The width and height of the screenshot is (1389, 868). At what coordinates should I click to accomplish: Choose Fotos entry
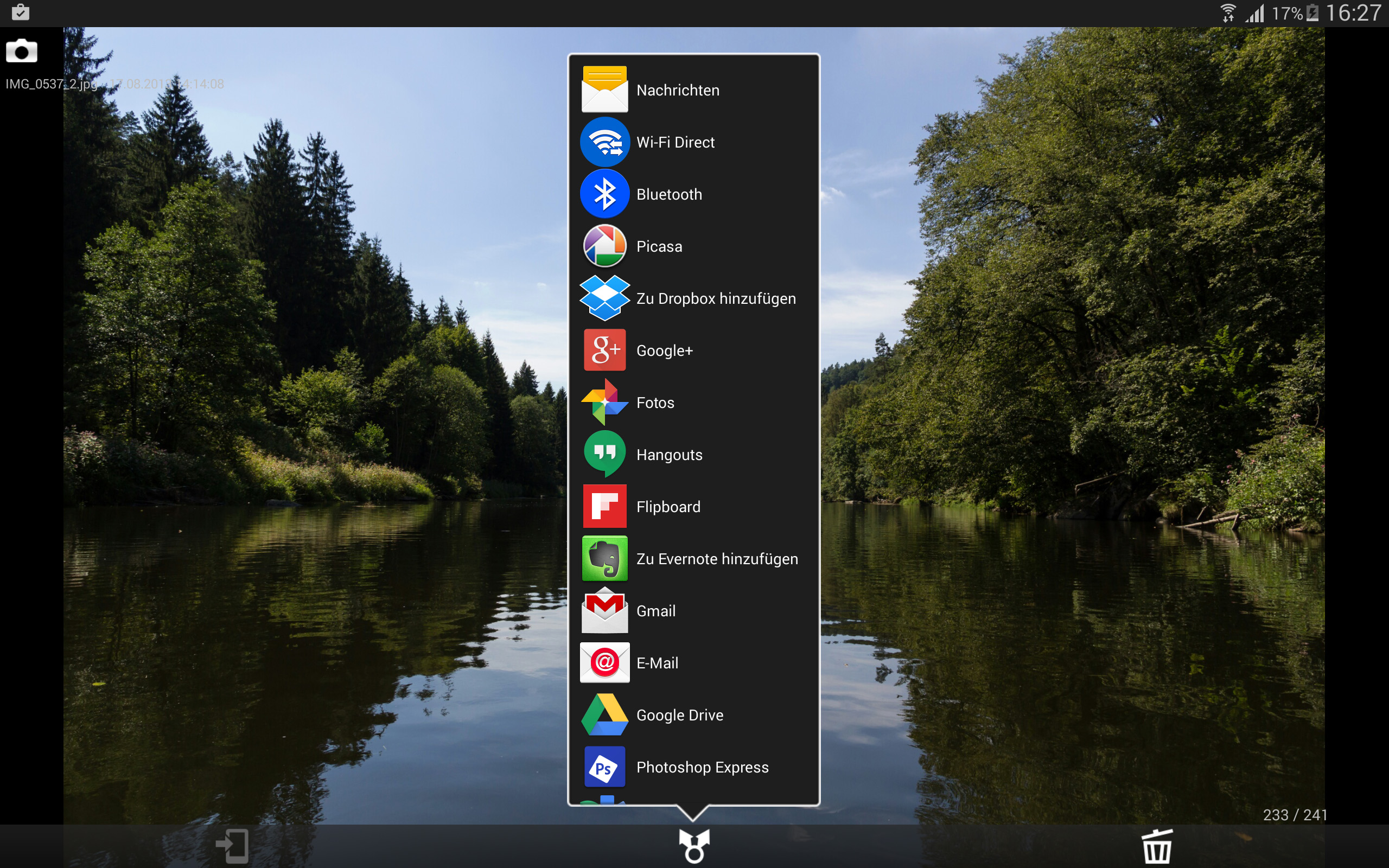[655, 403]
